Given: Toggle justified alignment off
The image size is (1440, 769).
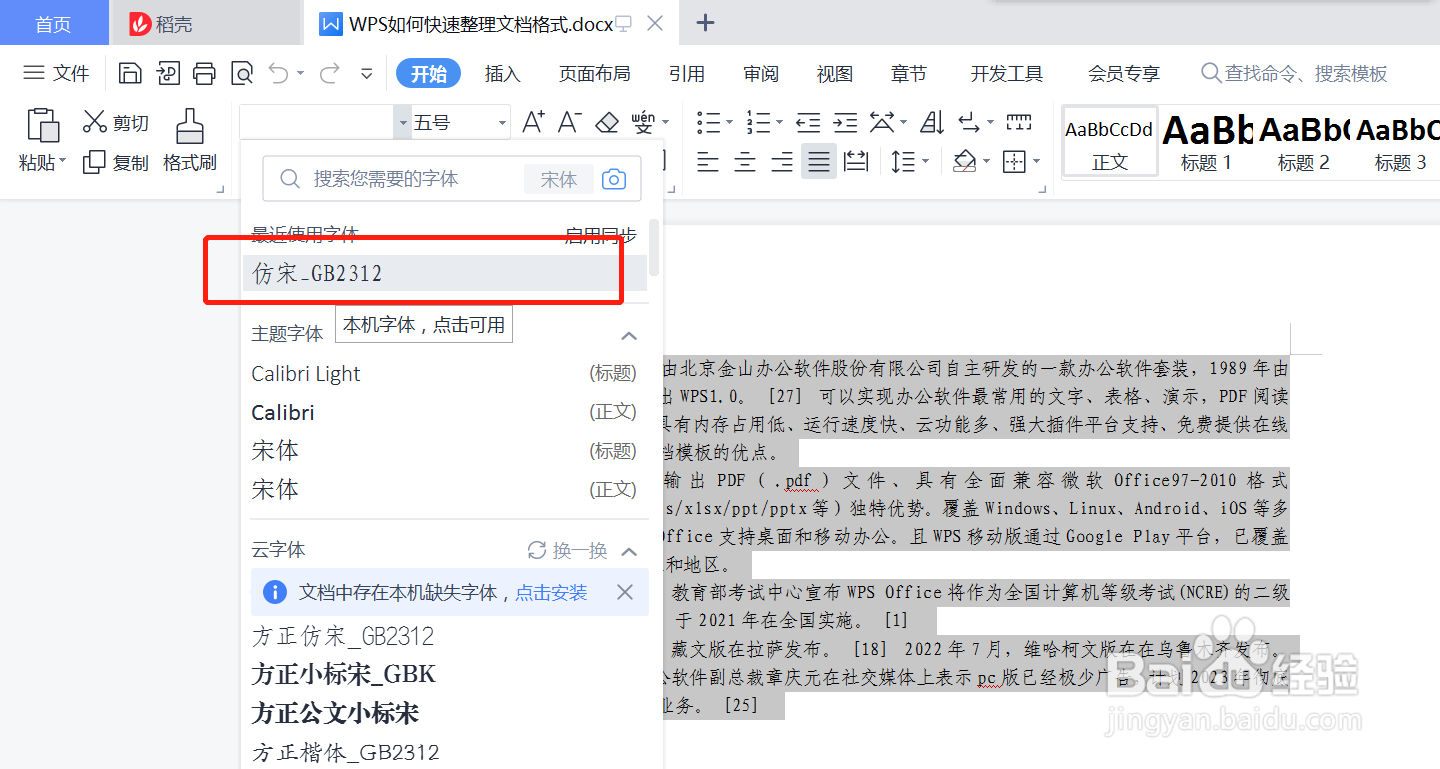Looking at the screenshot, I should (818, 161).
